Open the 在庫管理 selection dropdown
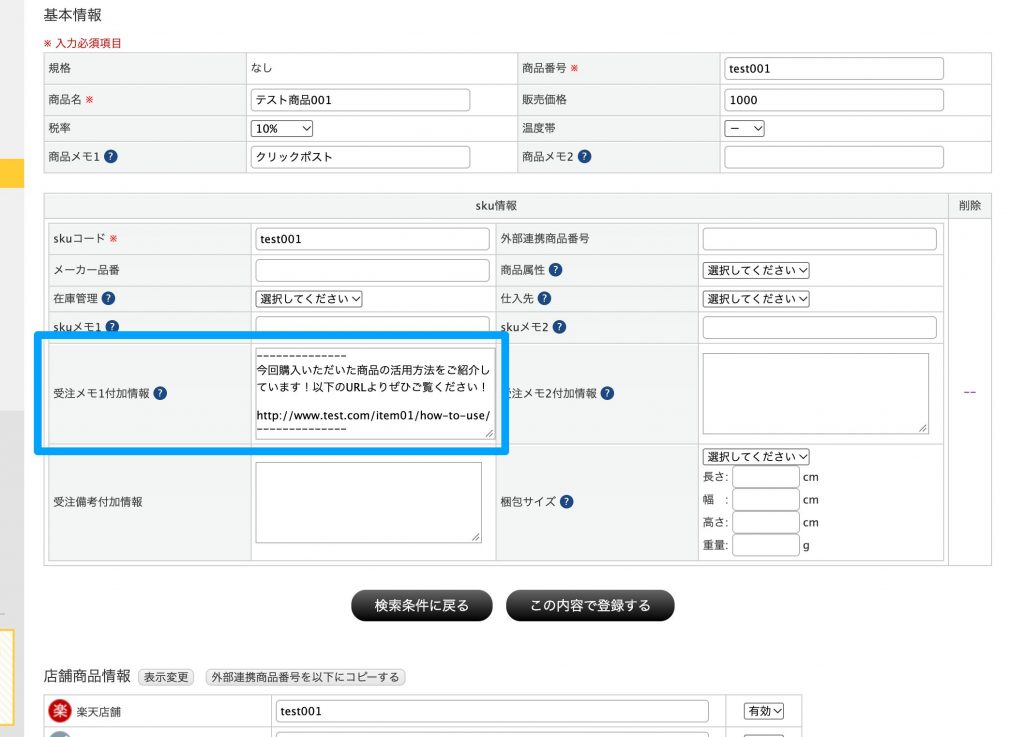 coord(309,299)
